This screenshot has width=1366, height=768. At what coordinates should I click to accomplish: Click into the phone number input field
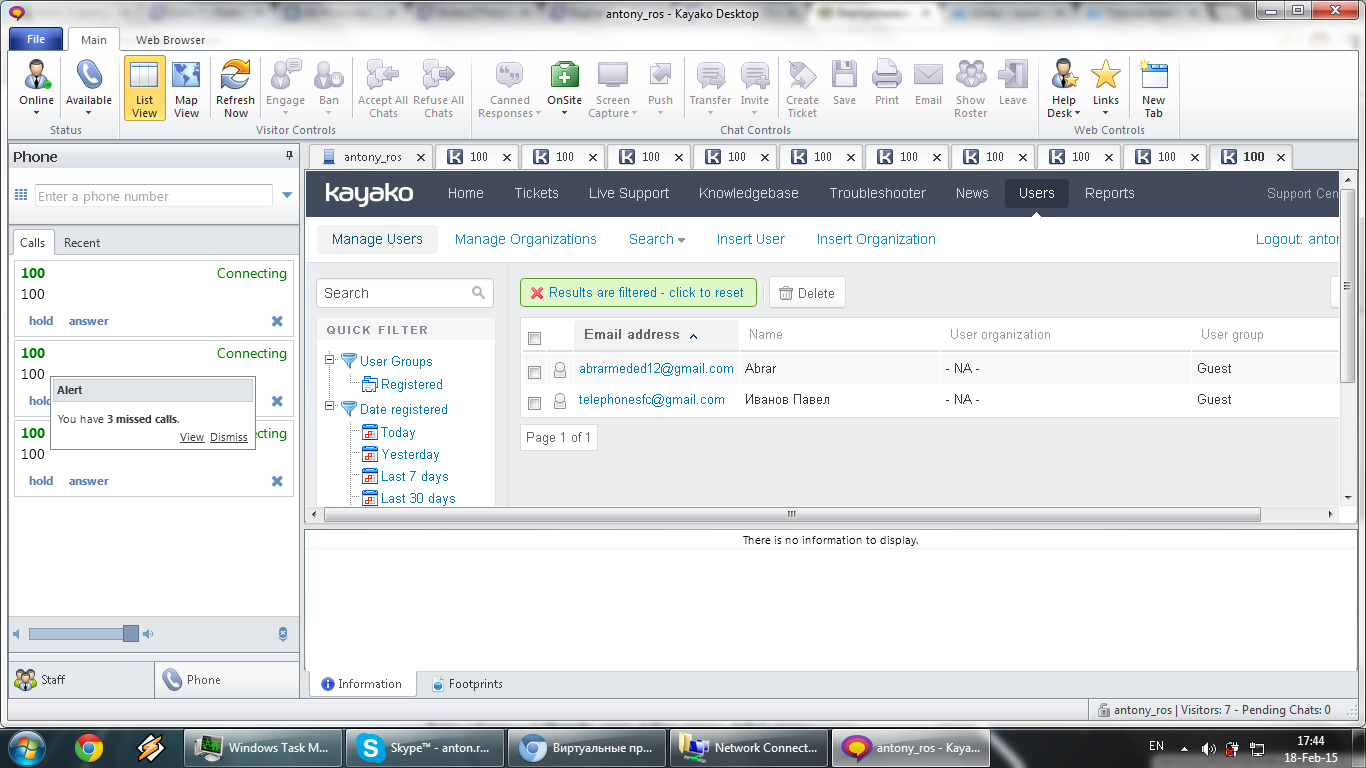tap(154, 196)
